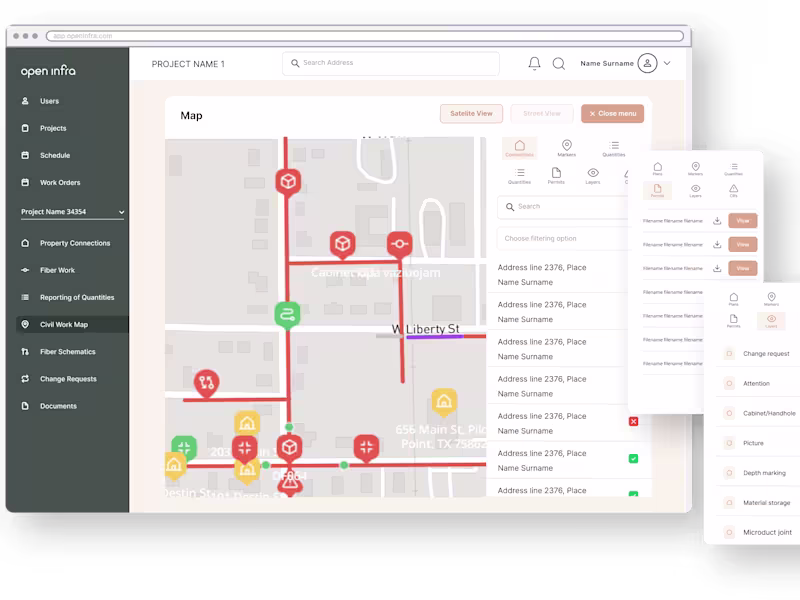Click the browser address bar
This screenshot has width=800, height=600.
point(365,36)
